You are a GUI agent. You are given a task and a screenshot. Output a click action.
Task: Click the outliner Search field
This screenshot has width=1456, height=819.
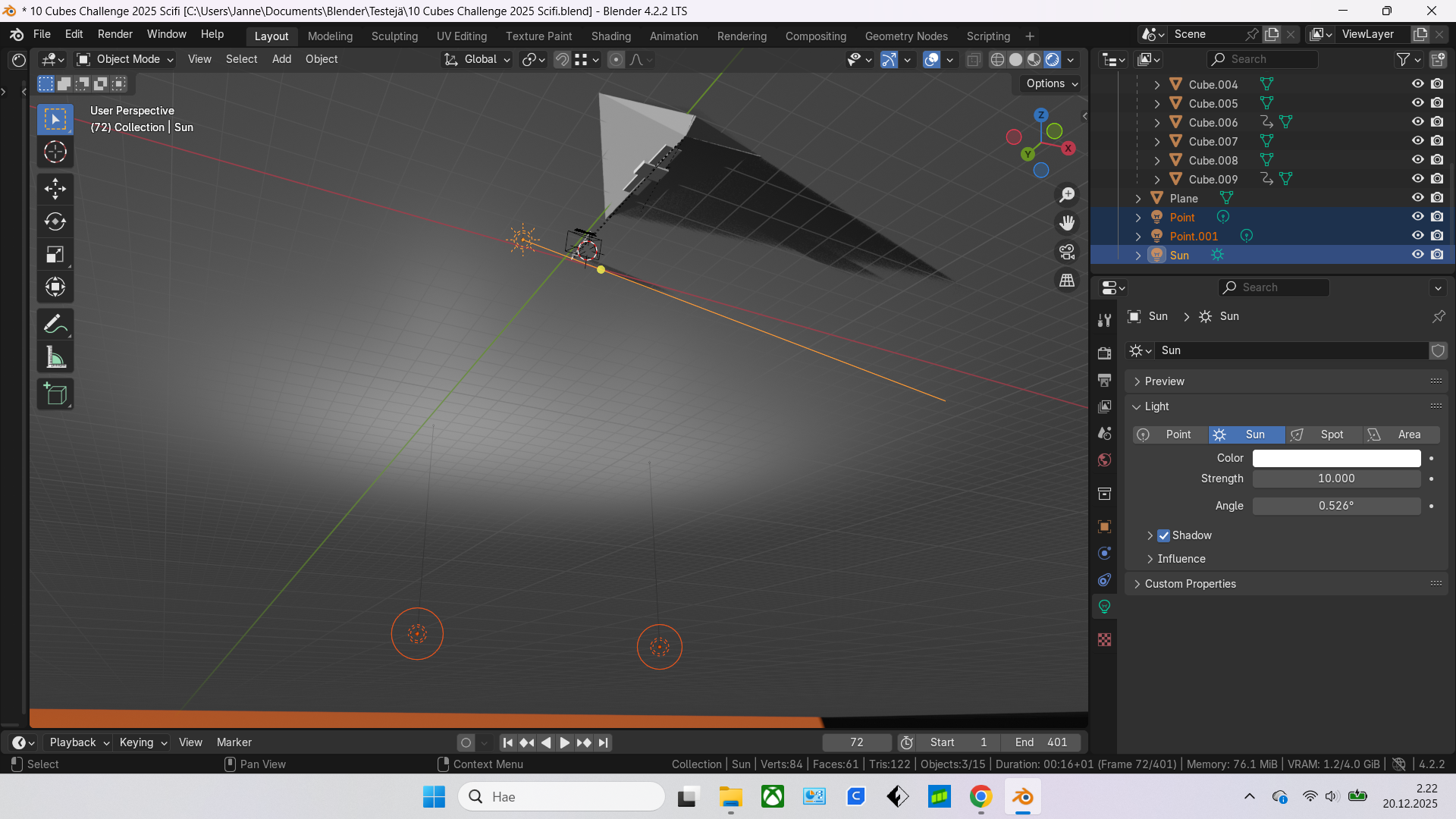coord(1262,59)
